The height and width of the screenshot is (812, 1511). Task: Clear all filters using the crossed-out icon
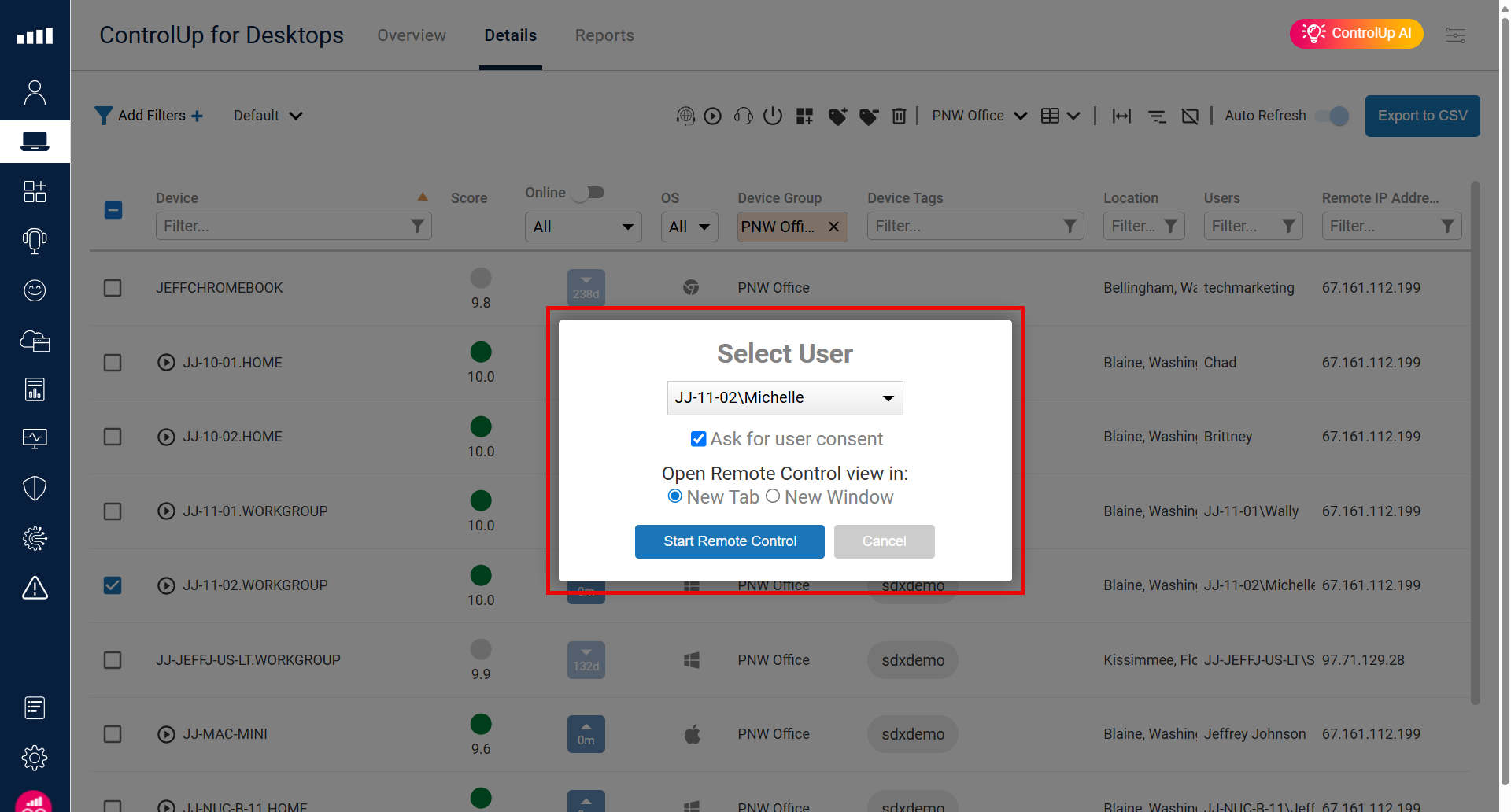click(1189, 116)
